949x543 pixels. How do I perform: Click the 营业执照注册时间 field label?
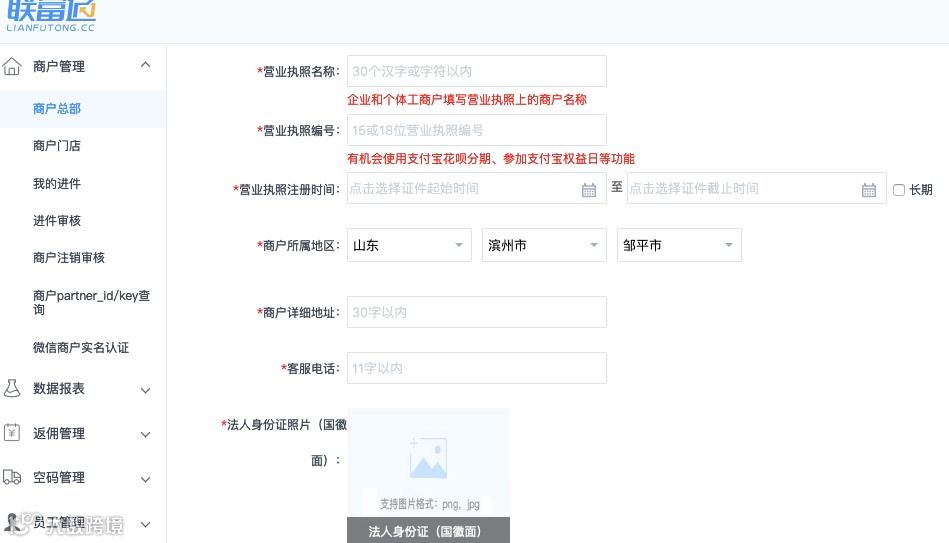point(286,189)
